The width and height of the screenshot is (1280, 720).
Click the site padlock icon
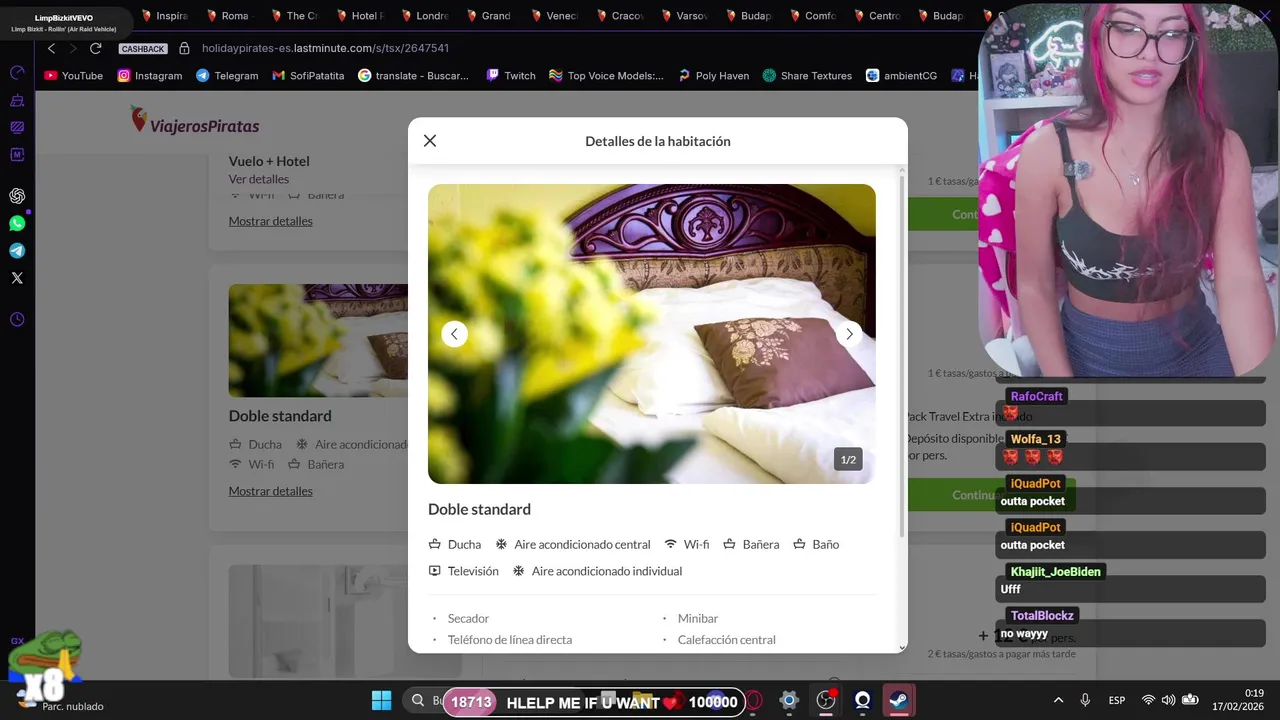pos(184,48)
